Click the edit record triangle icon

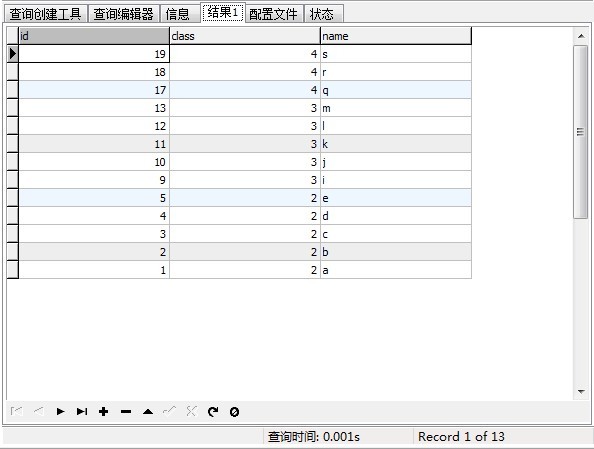[148, 411]
